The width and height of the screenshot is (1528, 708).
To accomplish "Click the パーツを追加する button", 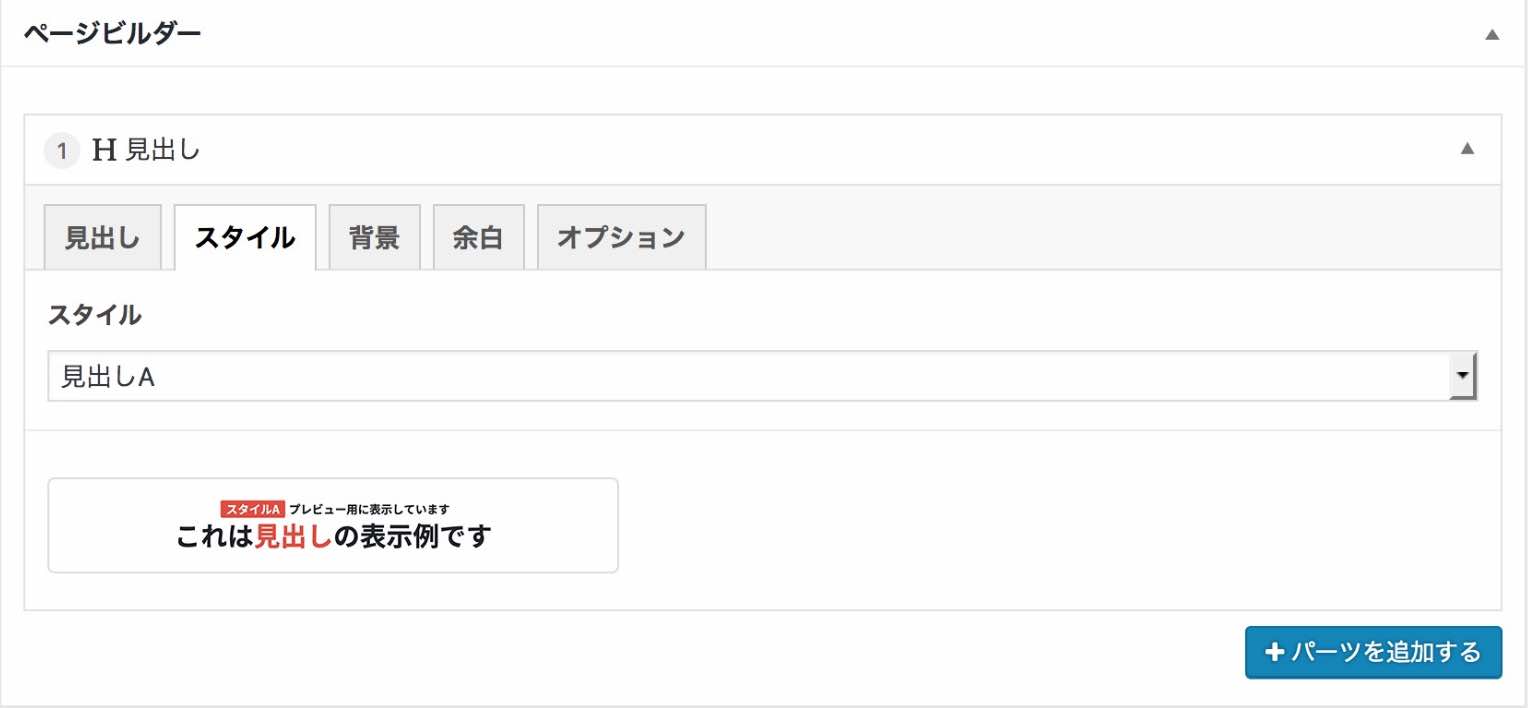I will point(1373,653).
